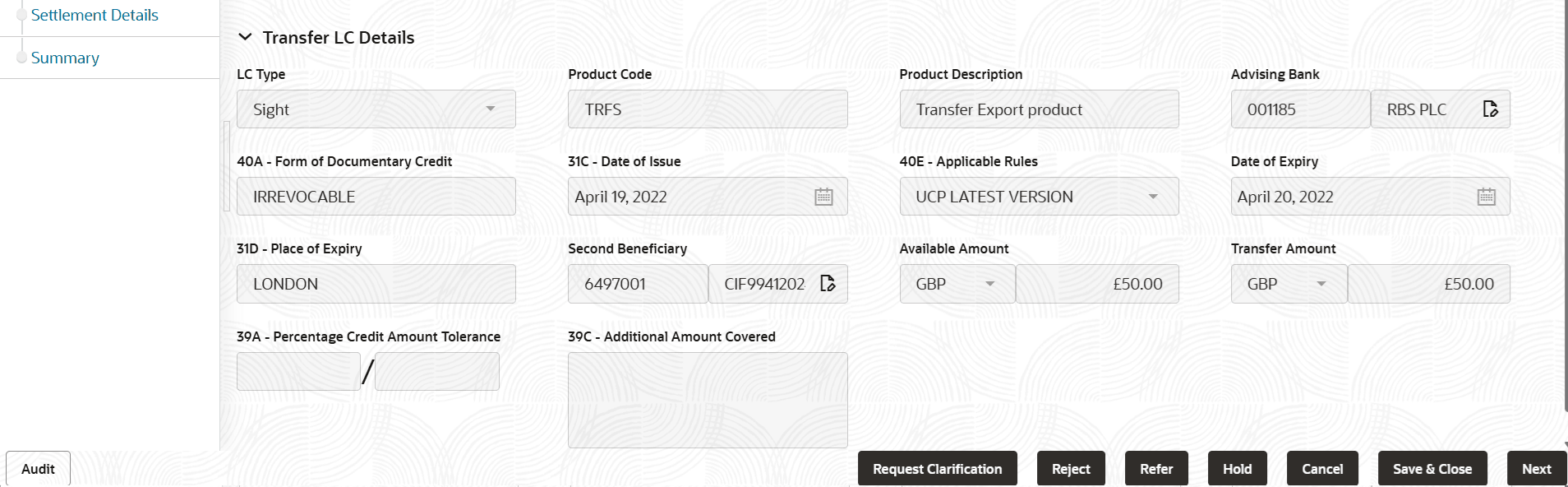The height and width of the screenshot is (487, 1568).
Task: Open the Available Amount currency dropdown
Action: click(992, 283)
